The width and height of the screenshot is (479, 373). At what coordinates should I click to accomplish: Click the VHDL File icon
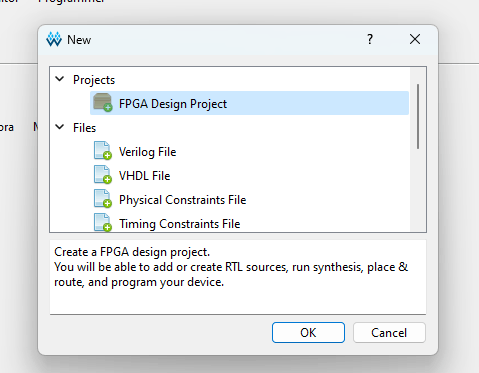pos(102,175)
